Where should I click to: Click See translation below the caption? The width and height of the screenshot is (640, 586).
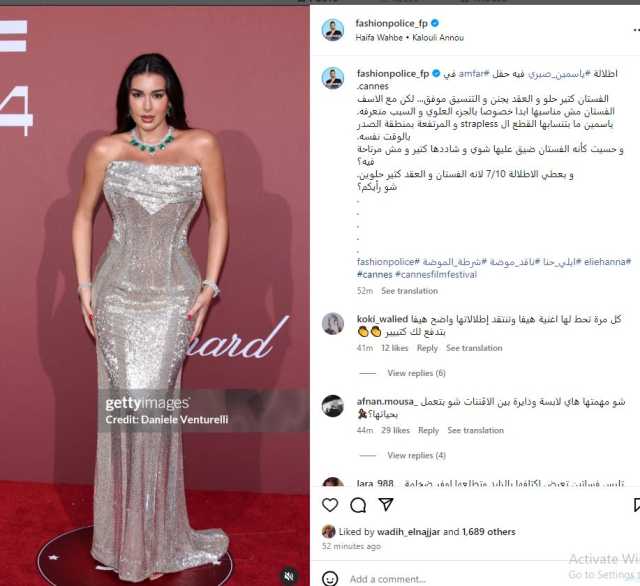click(x=409, y=291)
